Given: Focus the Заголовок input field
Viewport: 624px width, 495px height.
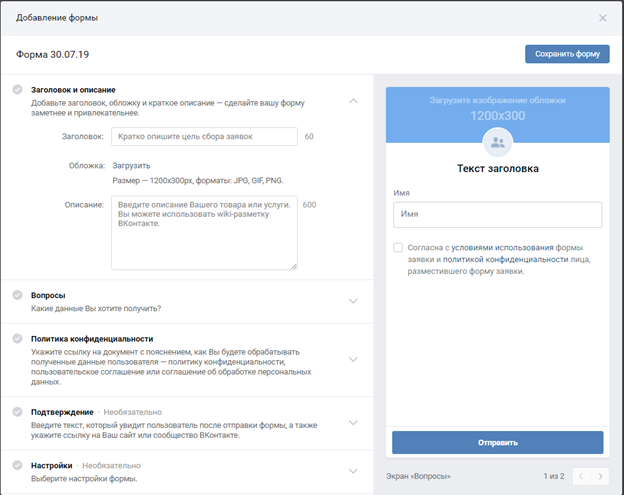Looking at the screenshot, I should [x=204, y=136].
